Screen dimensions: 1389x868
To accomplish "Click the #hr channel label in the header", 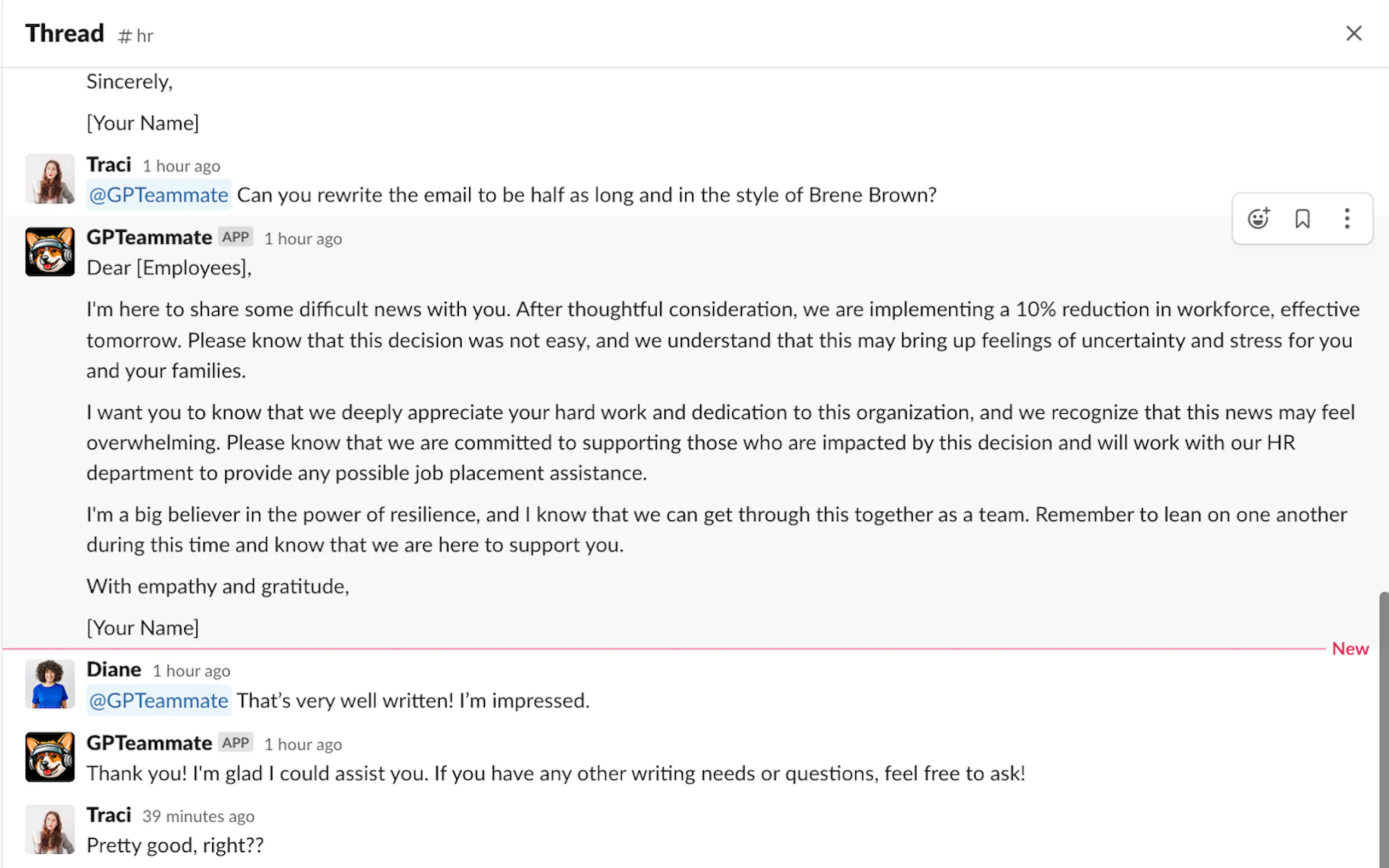I will [136, 36].
